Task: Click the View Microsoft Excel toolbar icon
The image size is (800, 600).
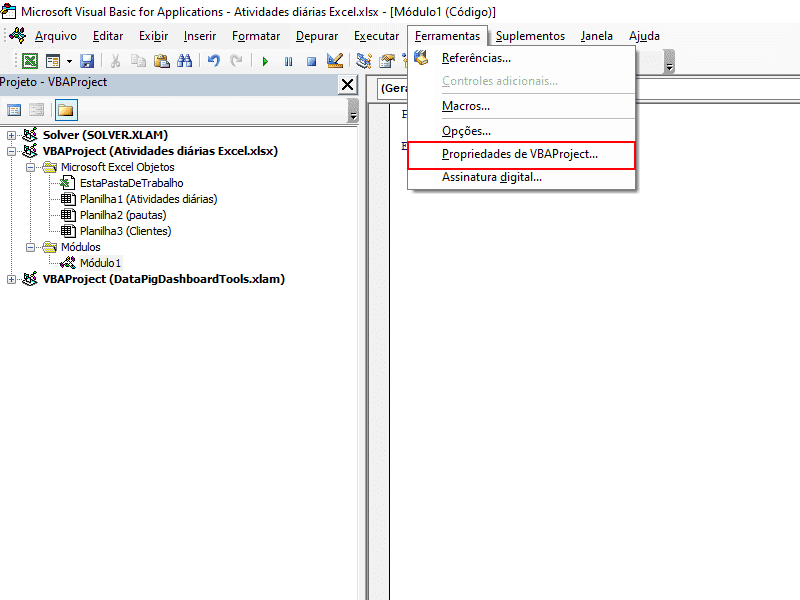Action: click(30, 61)
